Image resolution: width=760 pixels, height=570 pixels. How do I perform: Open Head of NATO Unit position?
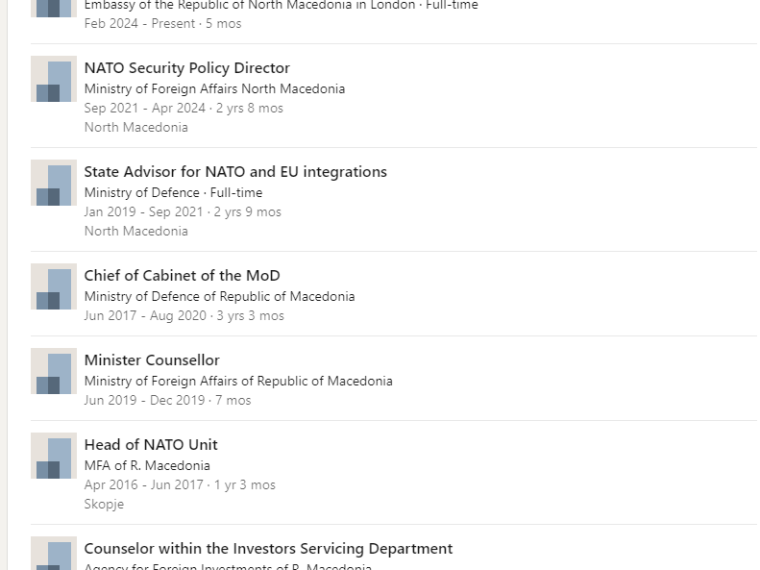(x=151, y=444)
